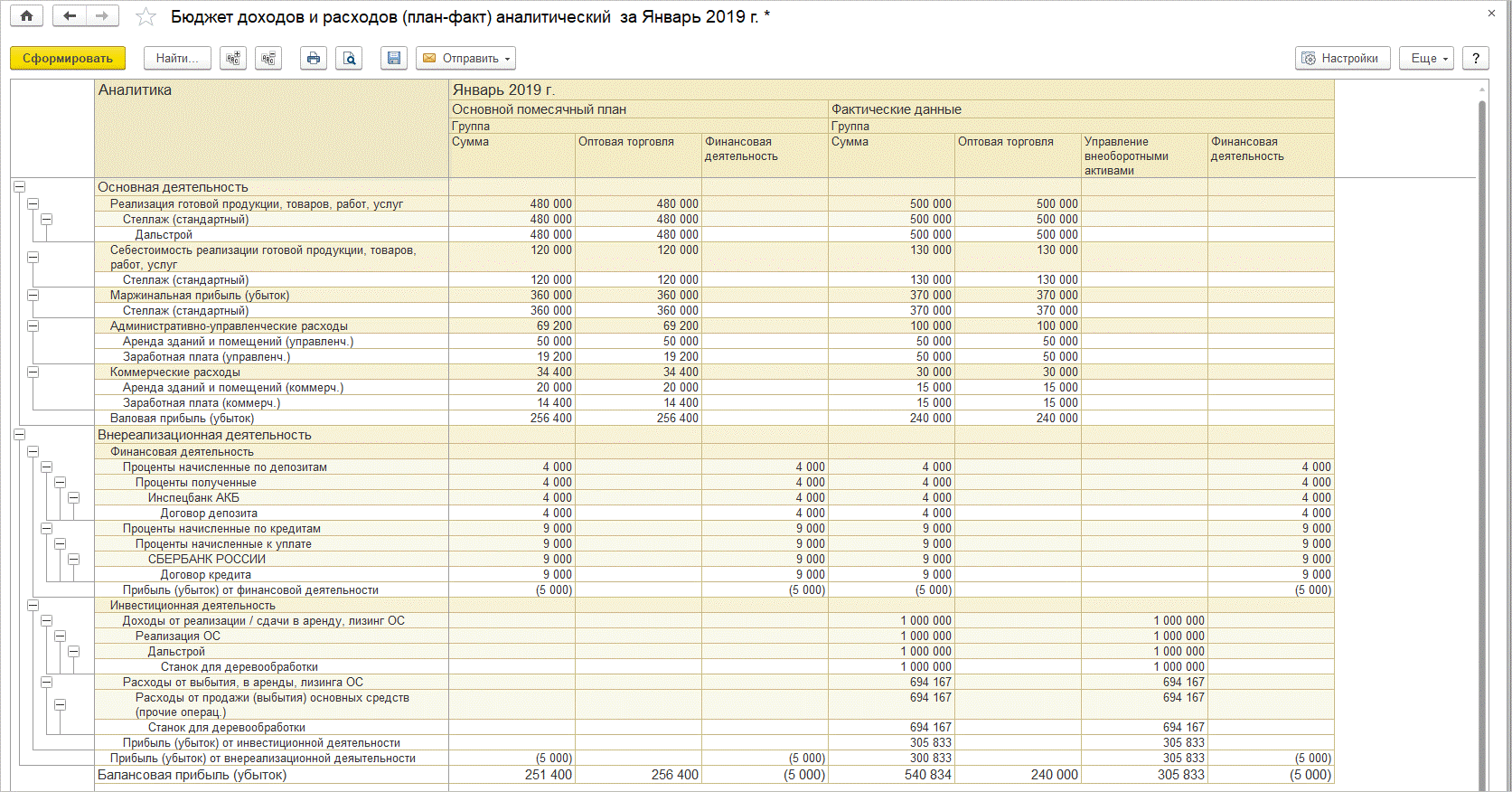
Task: Open the Еще menu
Action: tap(1426, 58)
